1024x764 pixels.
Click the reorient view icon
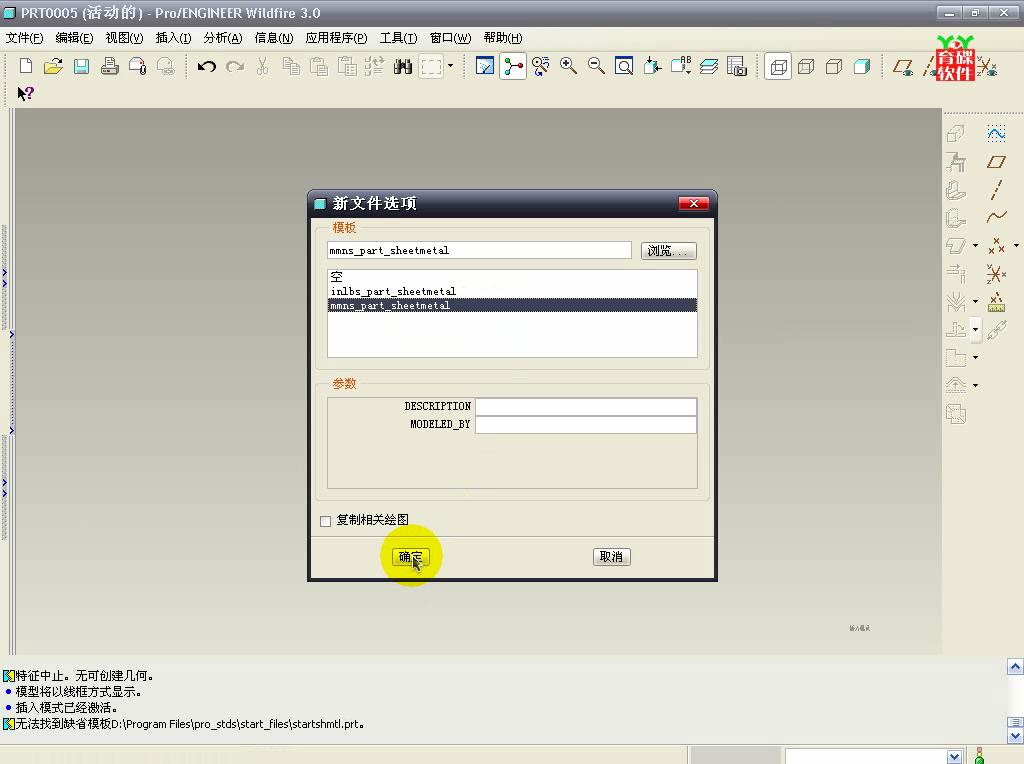click(652, 66)
